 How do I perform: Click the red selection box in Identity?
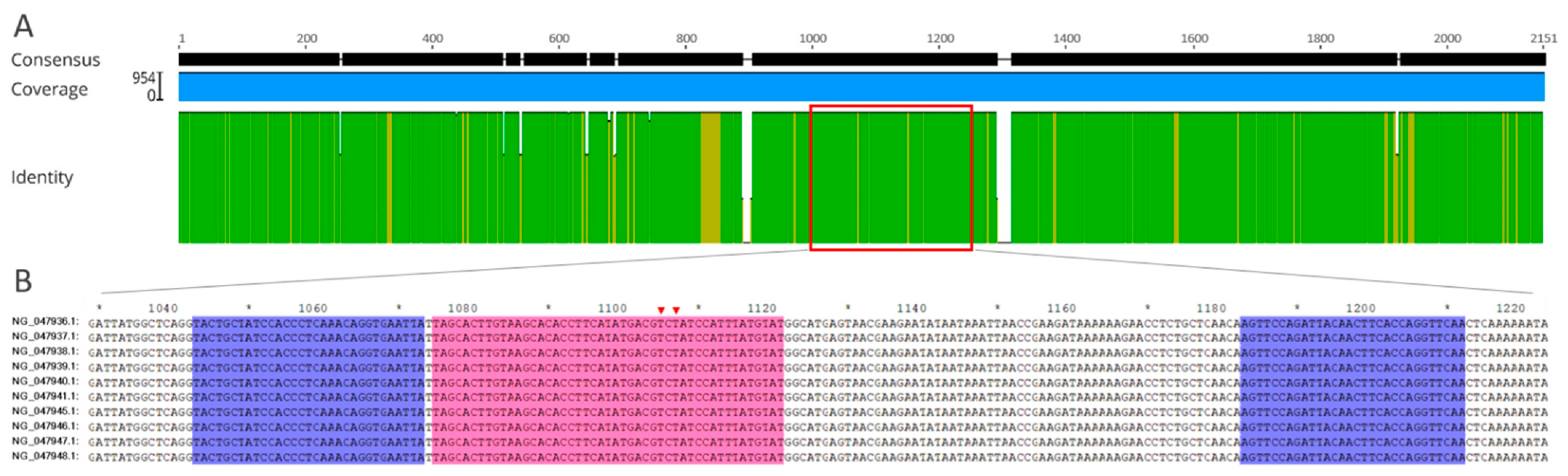pos(891,177)
